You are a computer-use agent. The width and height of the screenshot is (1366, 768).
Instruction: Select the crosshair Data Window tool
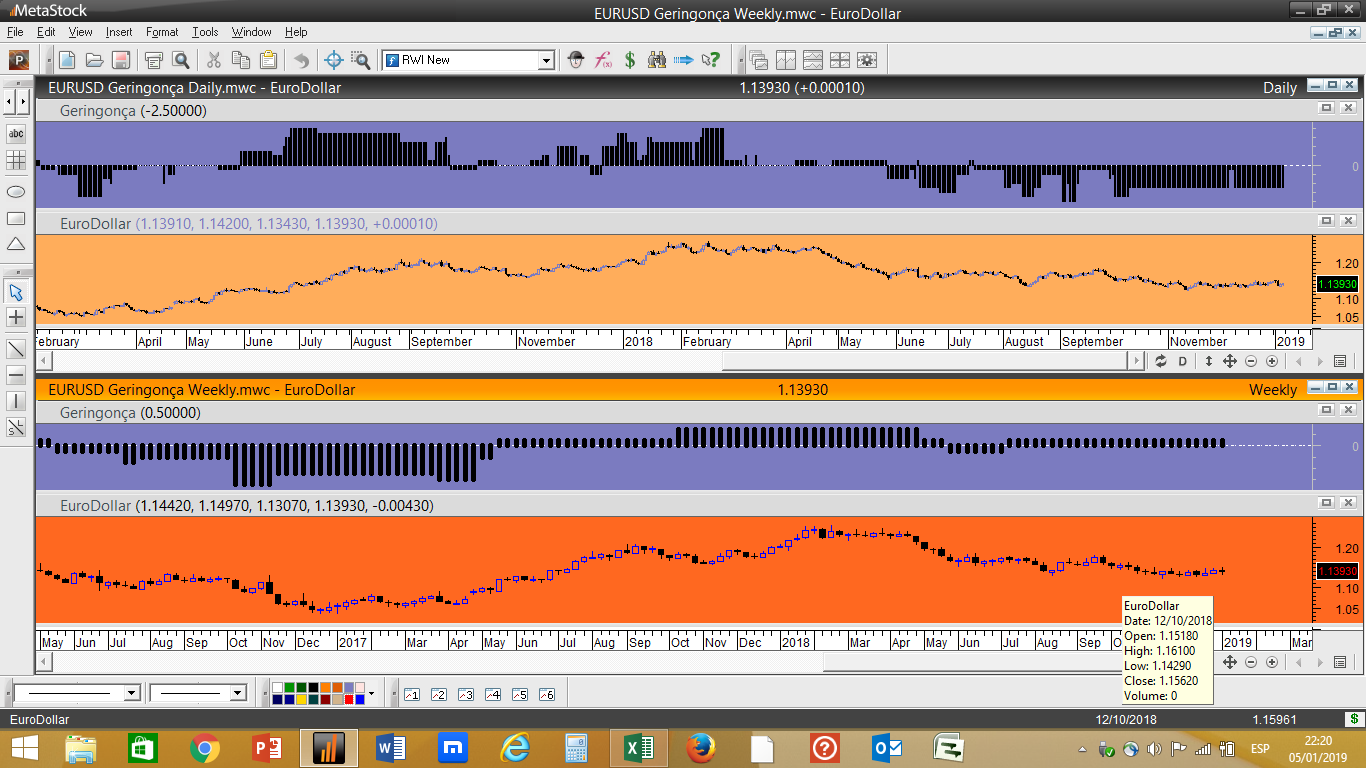pyautogui.click(x=334, y=60)
